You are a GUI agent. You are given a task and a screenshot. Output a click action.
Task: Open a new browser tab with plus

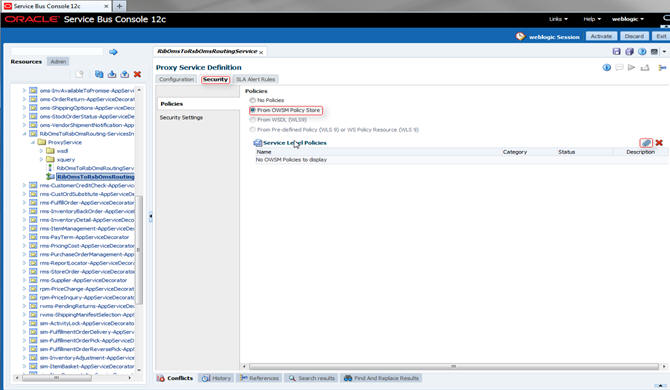tap(119, 6)
